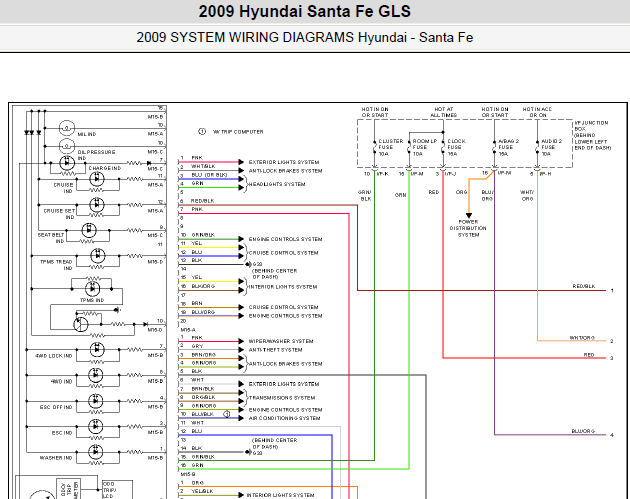Click the 'ANTI-THEFT SYSTEM' reference
The width and height of the screenshot is (630, 499).
[276, 350]
